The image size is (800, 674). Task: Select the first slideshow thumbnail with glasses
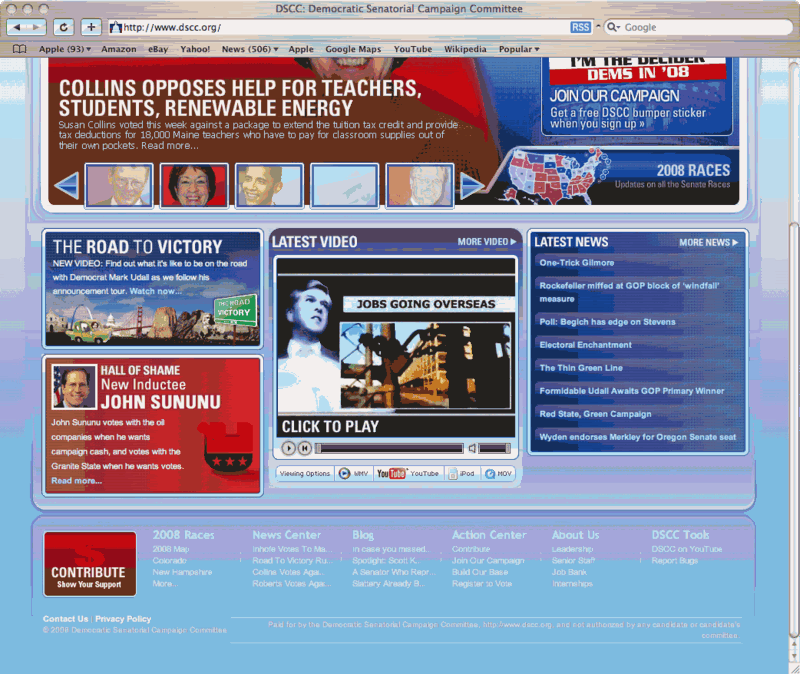[x=119, y=185]
